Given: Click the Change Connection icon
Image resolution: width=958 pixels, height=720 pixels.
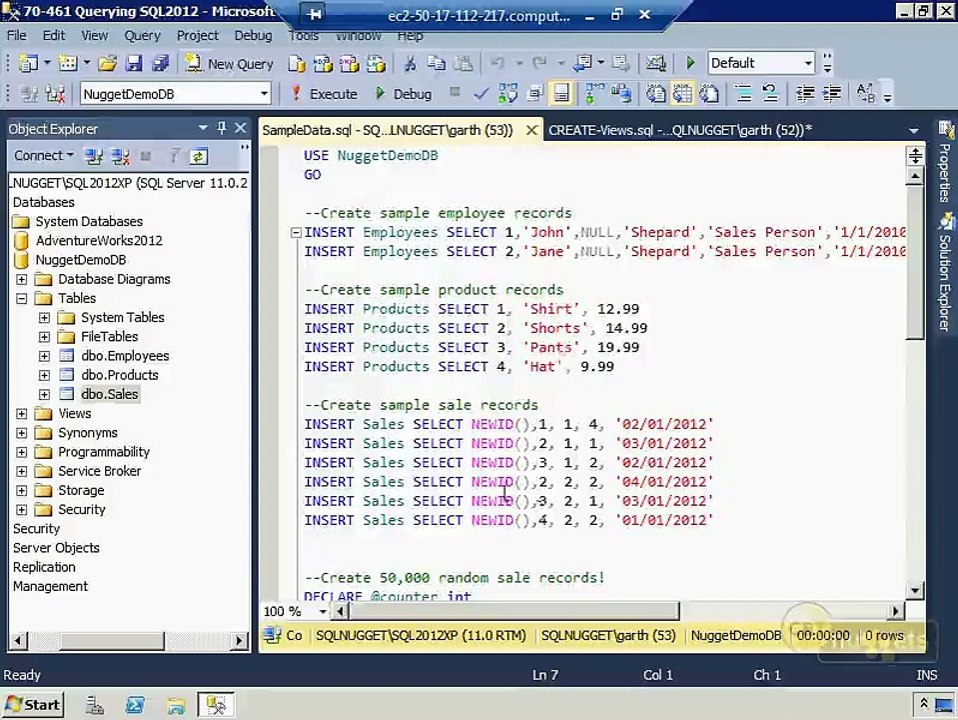Looking at the screenshot, I should [56, 94].
